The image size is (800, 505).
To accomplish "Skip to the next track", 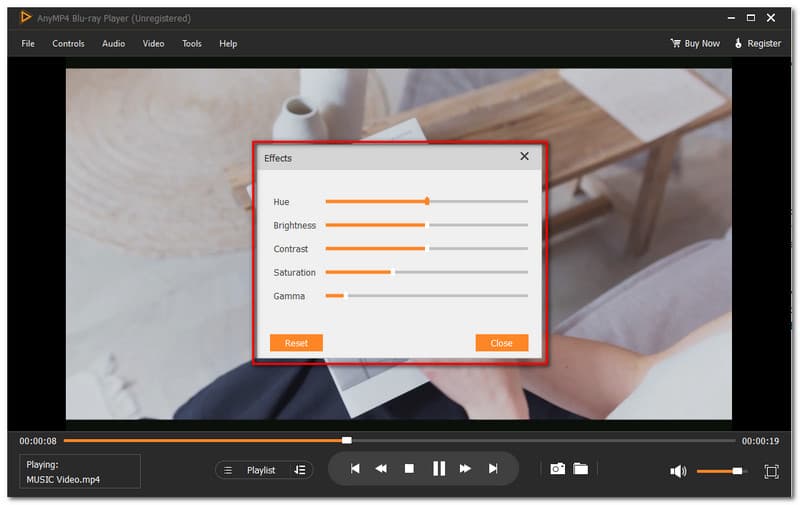I will coord(493,468).
